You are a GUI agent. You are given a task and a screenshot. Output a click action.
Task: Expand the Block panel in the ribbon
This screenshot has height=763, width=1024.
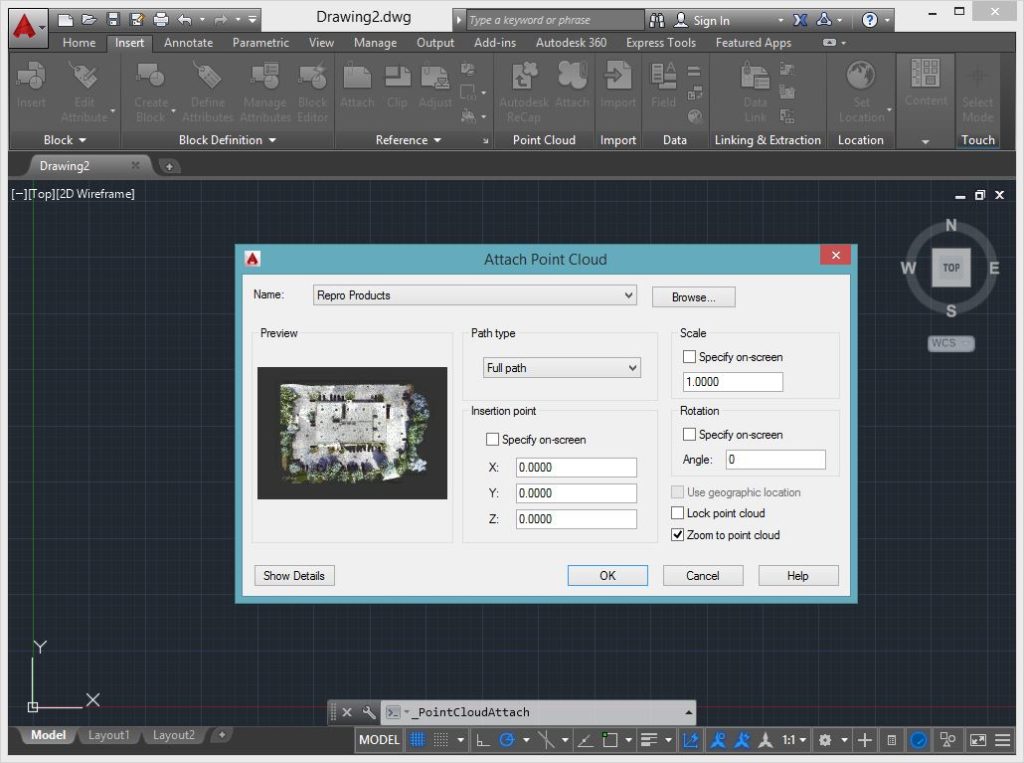[x=65, y=140]
